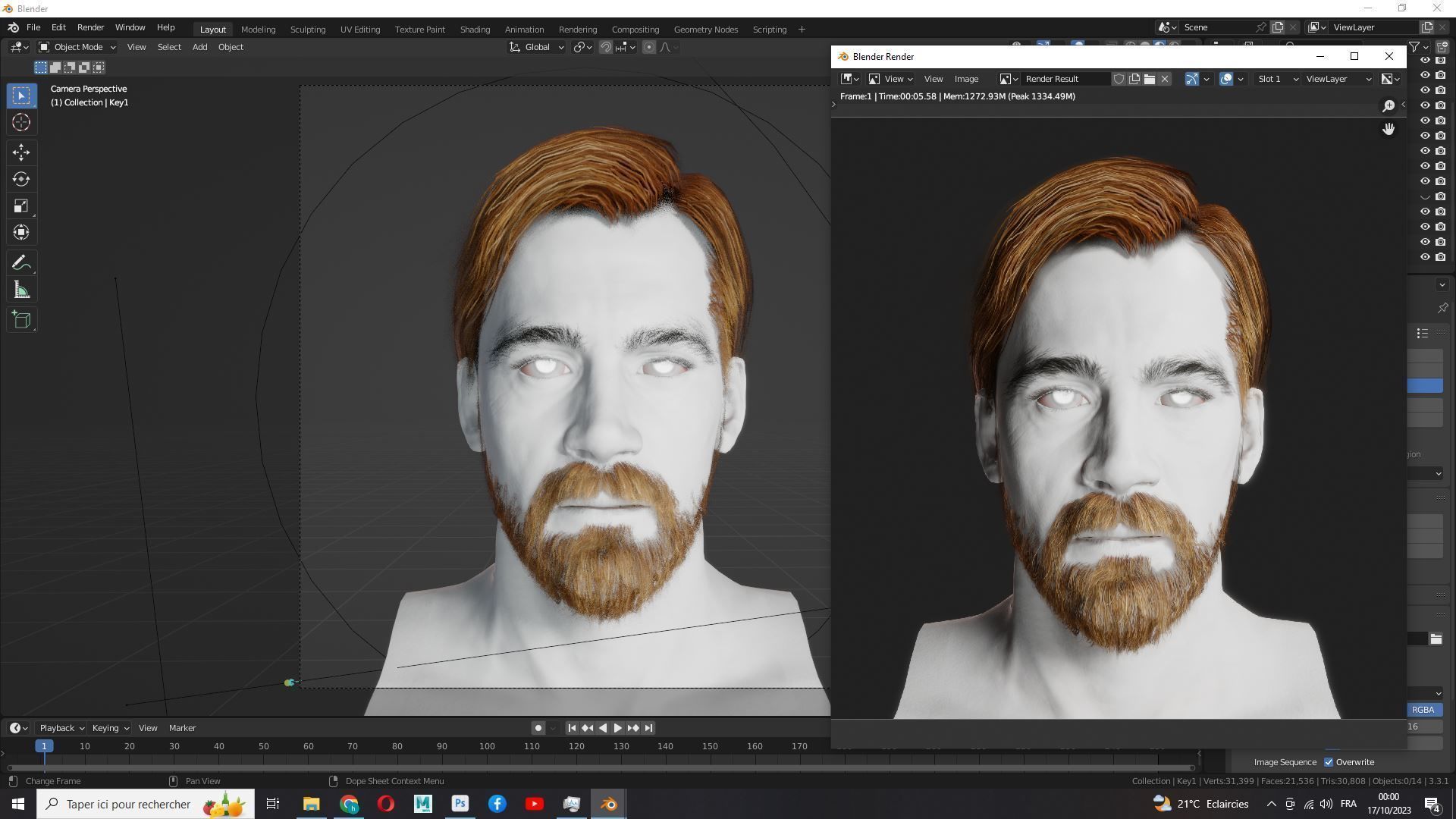Click the Render Result image name field
This screenshot has width=1456, height=819.
tap(1065, 79)
